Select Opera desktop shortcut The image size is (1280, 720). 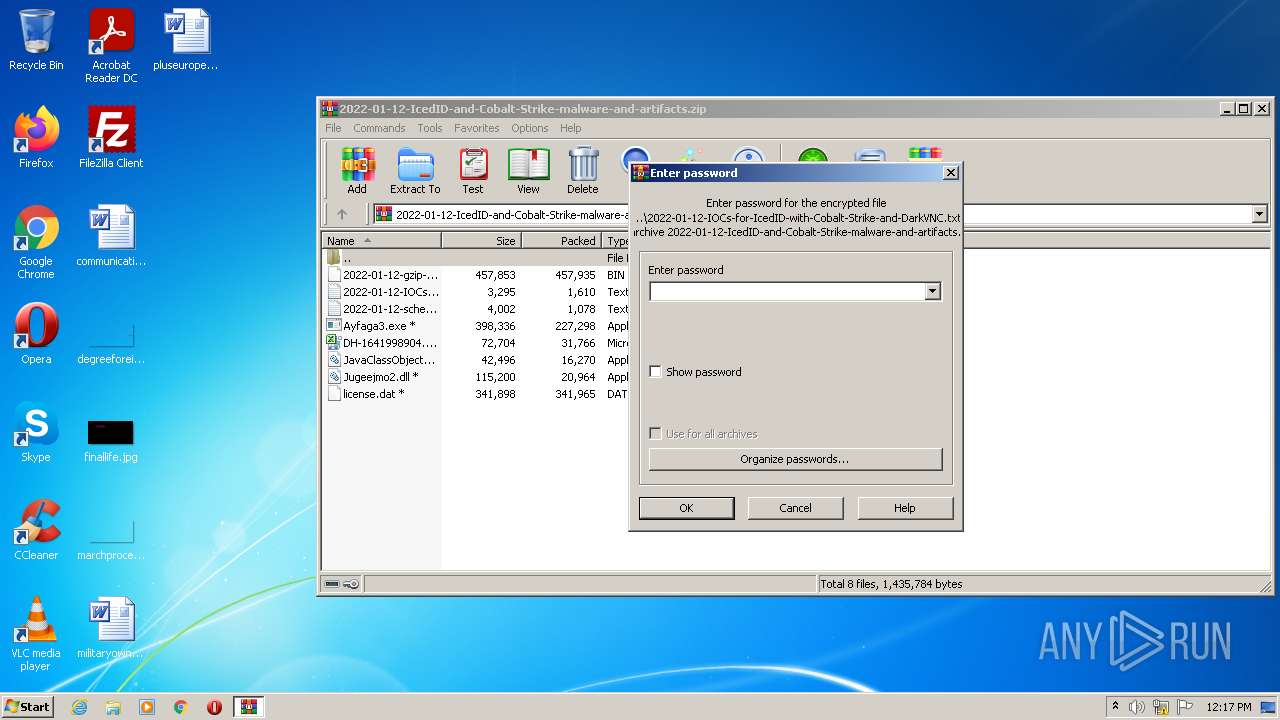[x=36, y=334]
